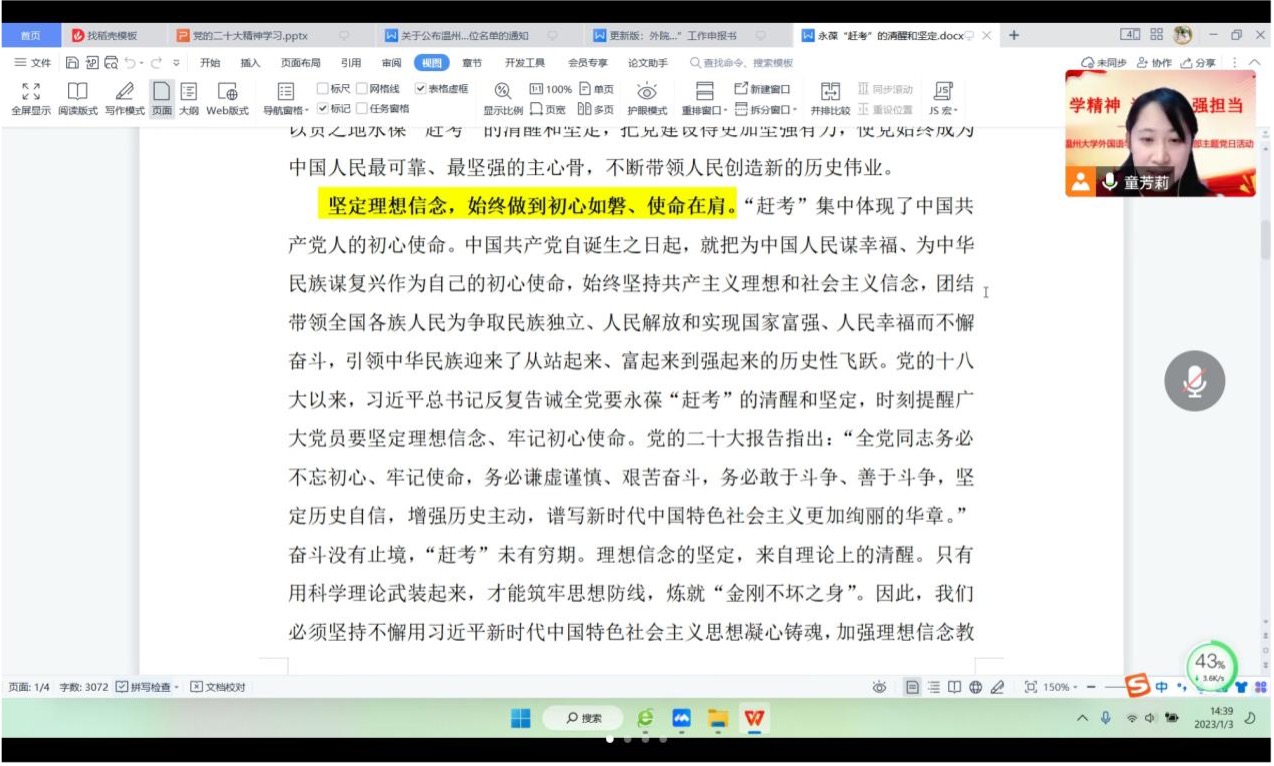
Task: Switch to Outline view
Action: (x=188, y=98)
